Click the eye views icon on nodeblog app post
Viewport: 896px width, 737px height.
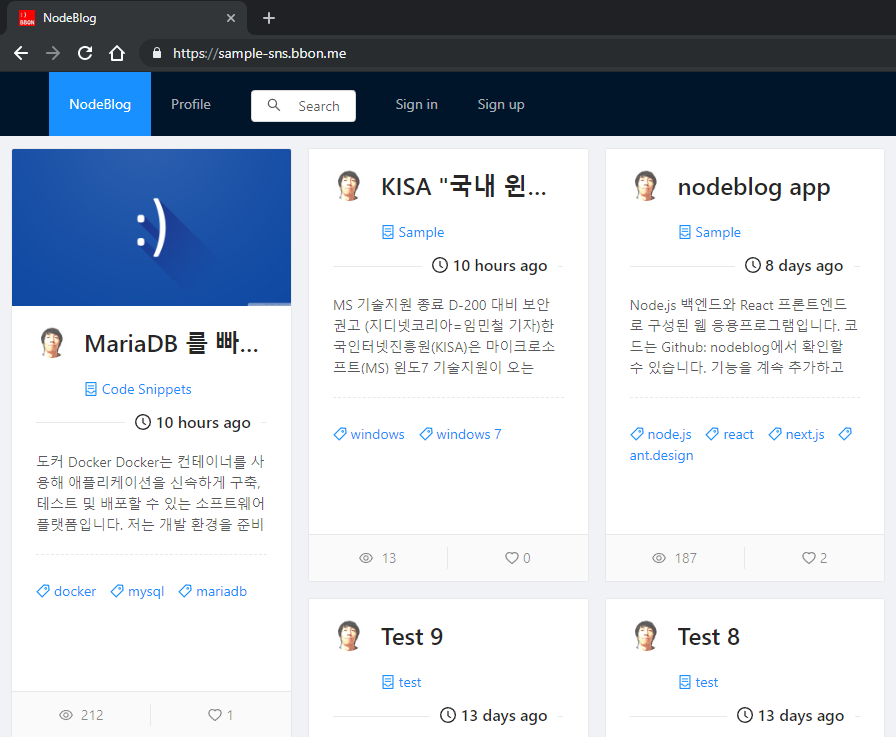[x=658, y=558]
